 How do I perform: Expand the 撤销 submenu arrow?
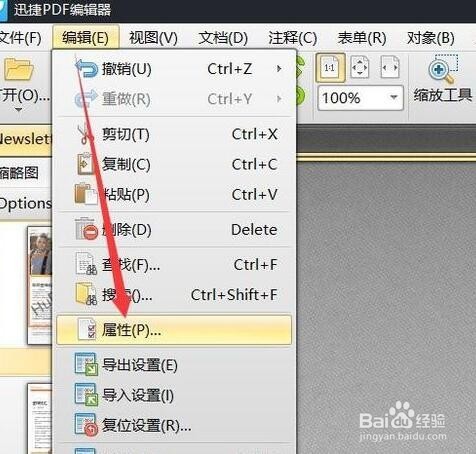tap(279, 69)
